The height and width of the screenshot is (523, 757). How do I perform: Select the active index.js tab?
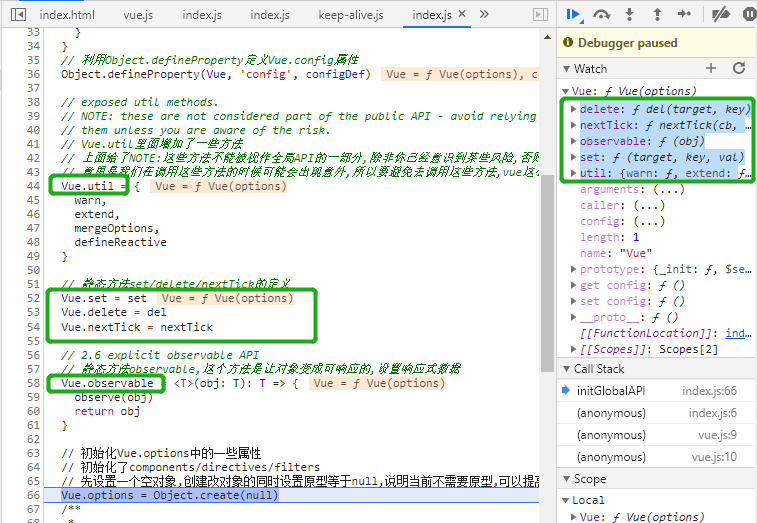pyautogui.click(x=432, y=15)
